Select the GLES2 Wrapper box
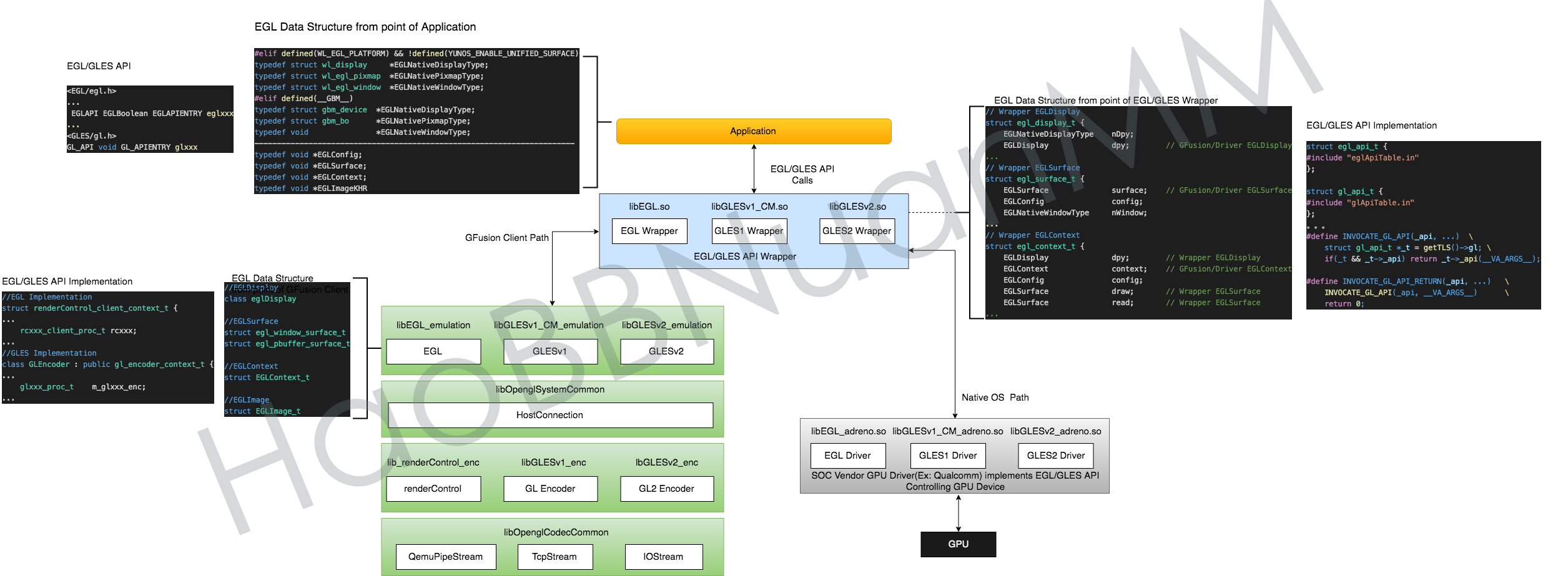1568x576 pixels. pyautogui.click(x=857, y=231)
